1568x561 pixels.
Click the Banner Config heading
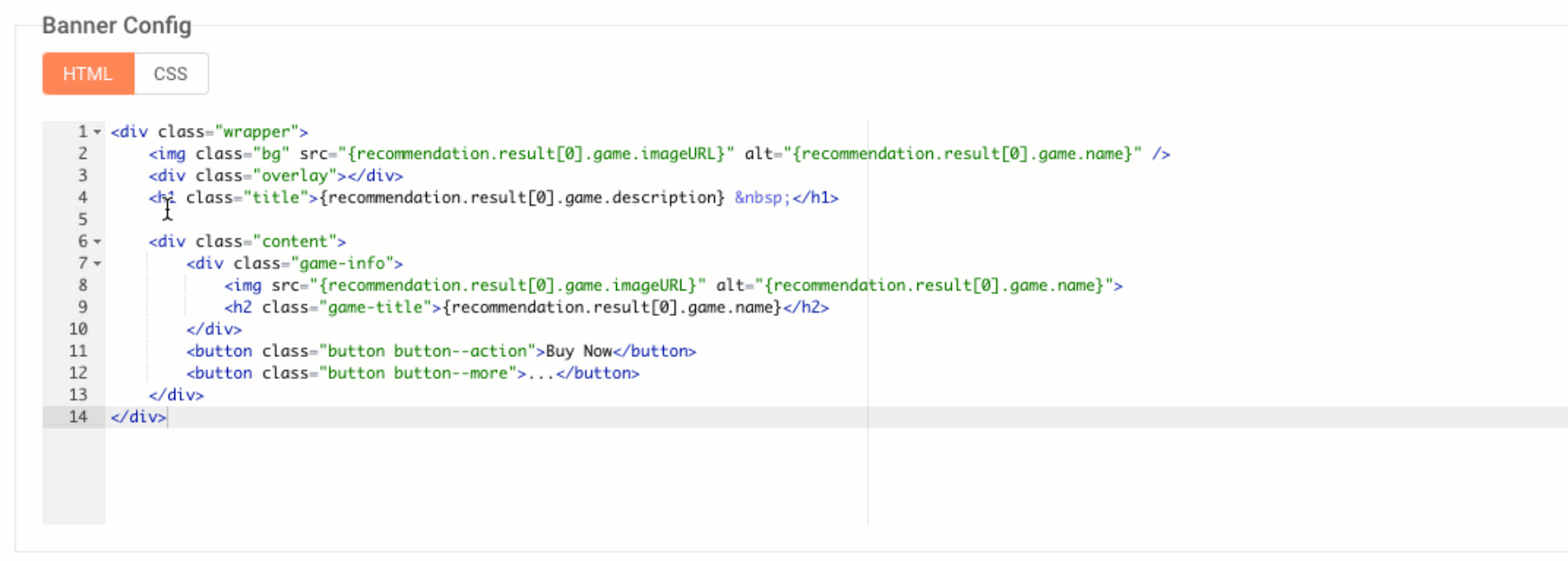click(x=117, y=25)
